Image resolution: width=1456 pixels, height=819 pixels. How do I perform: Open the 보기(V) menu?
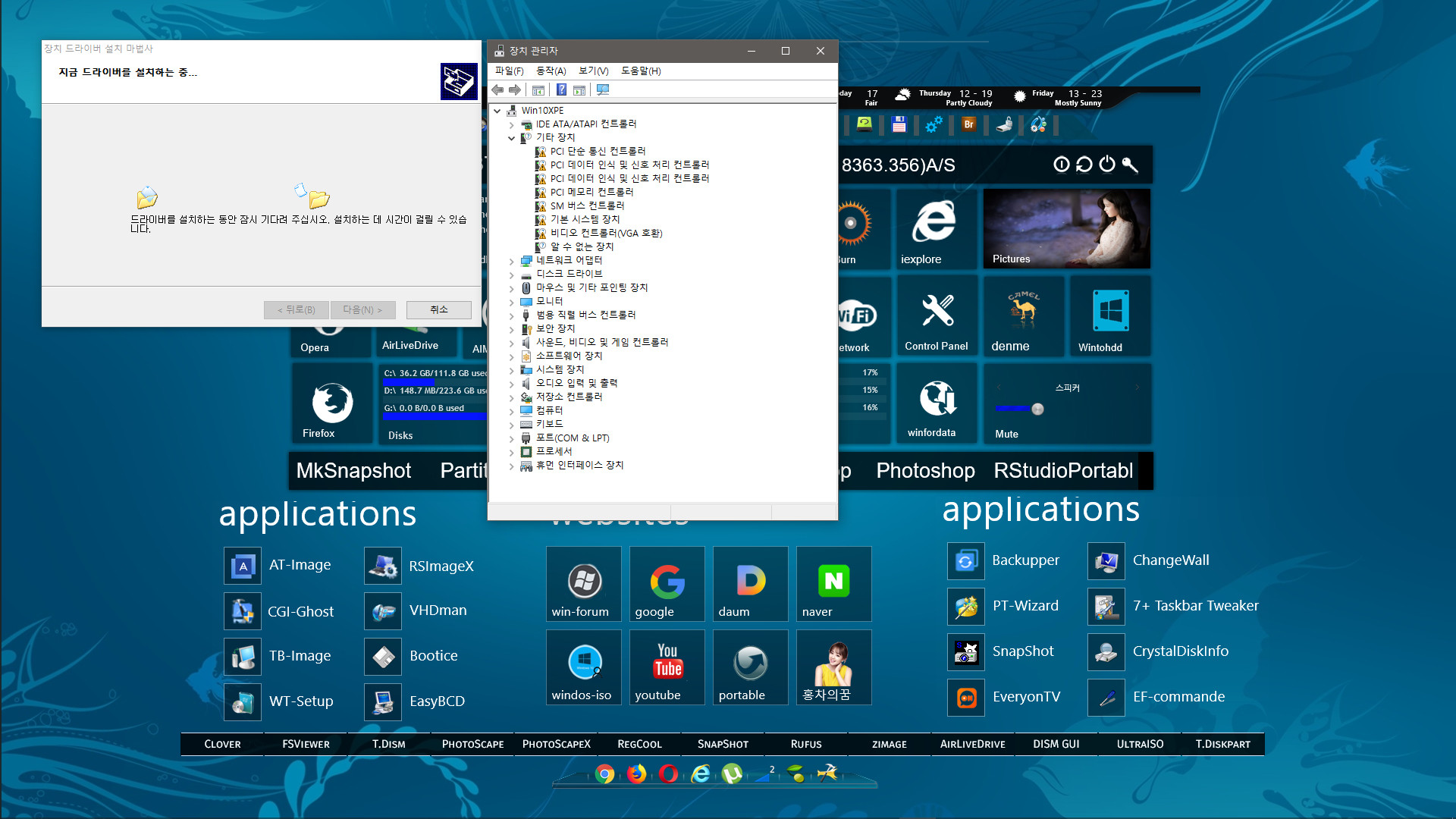point(594,71)
